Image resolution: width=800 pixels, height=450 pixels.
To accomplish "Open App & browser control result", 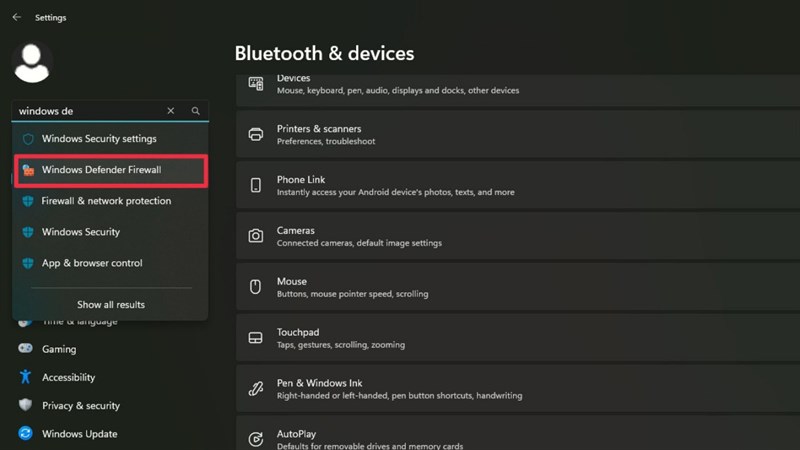I will (110, 263).
